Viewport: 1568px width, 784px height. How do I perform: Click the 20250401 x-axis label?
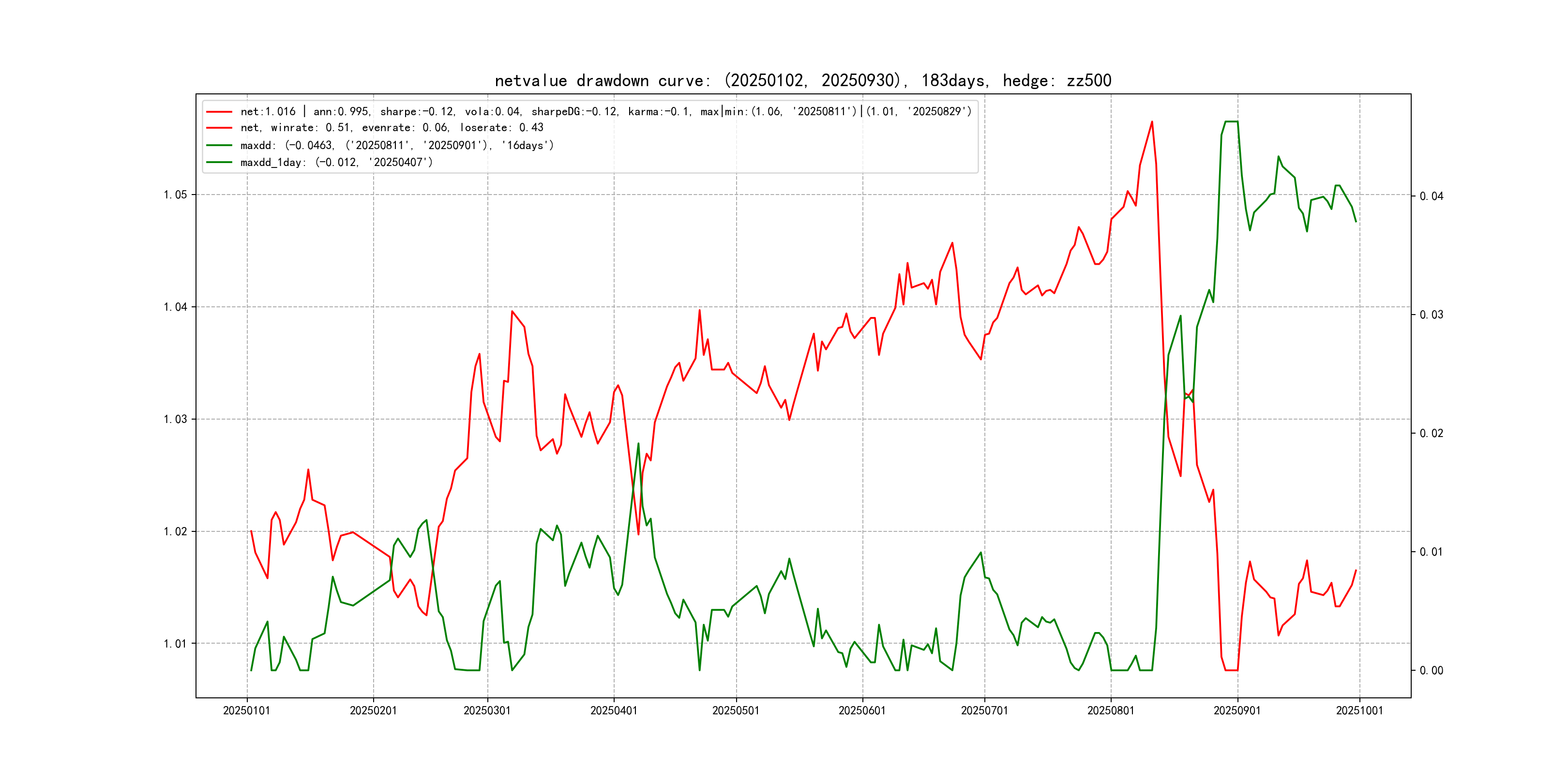coord(614,710)
